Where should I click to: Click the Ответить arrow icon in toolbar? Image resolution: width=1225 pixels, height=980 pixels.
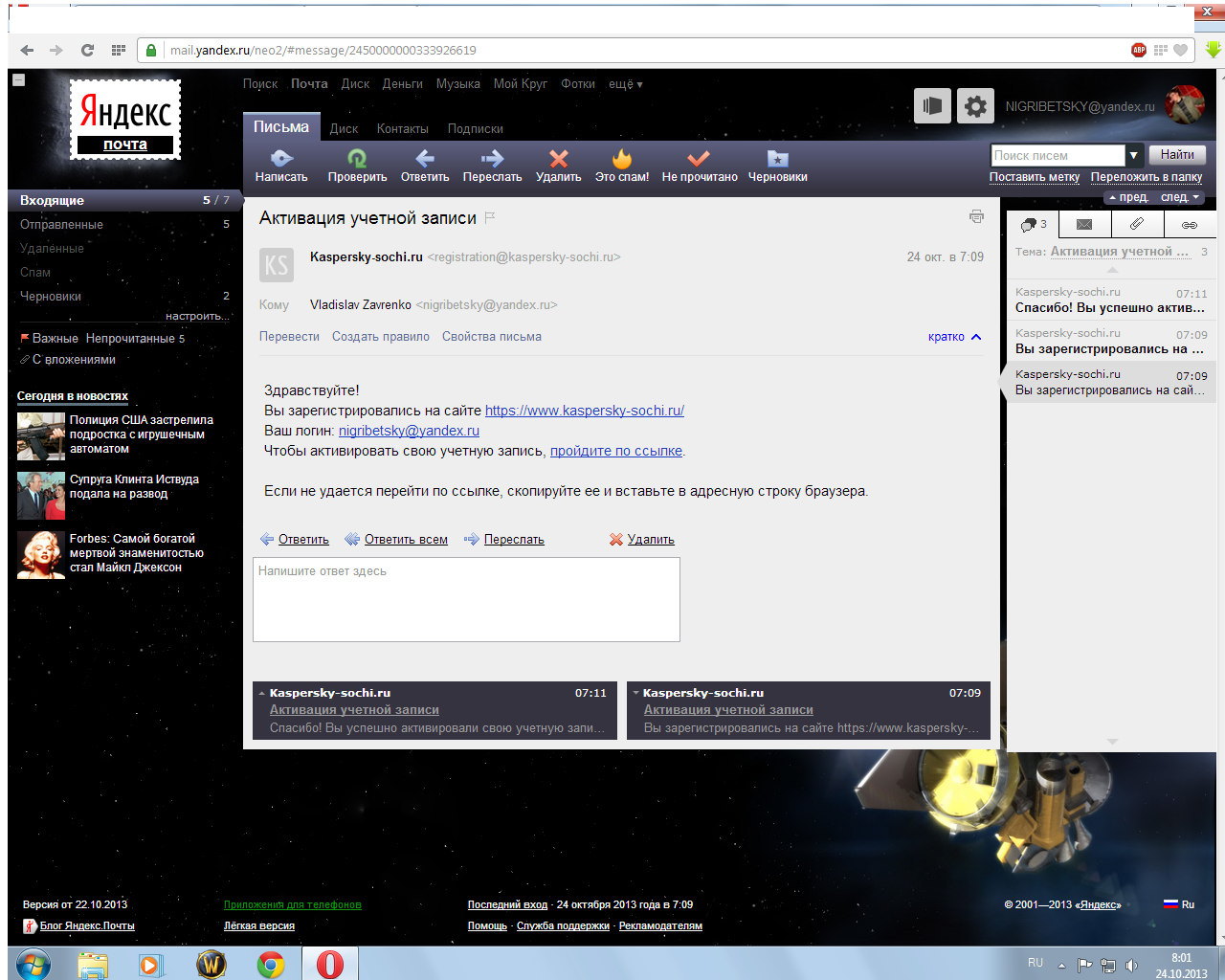pos(425,159)
